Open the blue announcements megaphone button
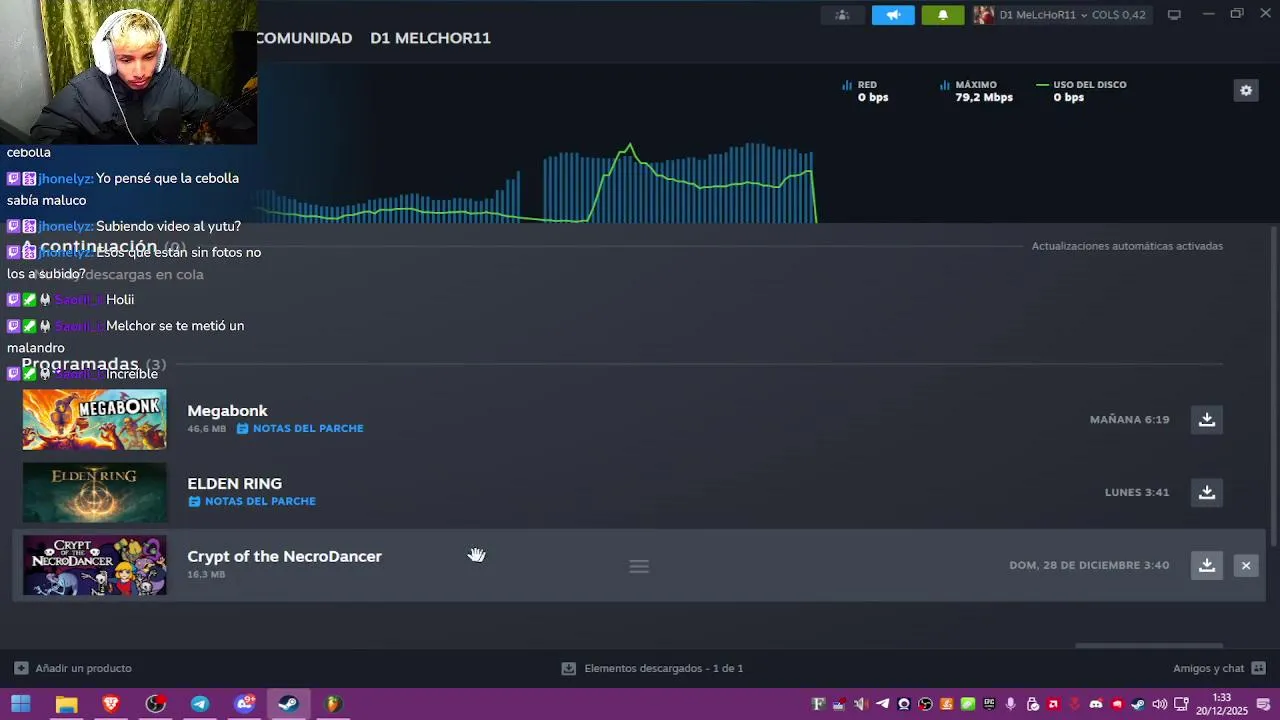Viewport: 1280px width, 720px height. pyautogui.click(x=893, y=15)
